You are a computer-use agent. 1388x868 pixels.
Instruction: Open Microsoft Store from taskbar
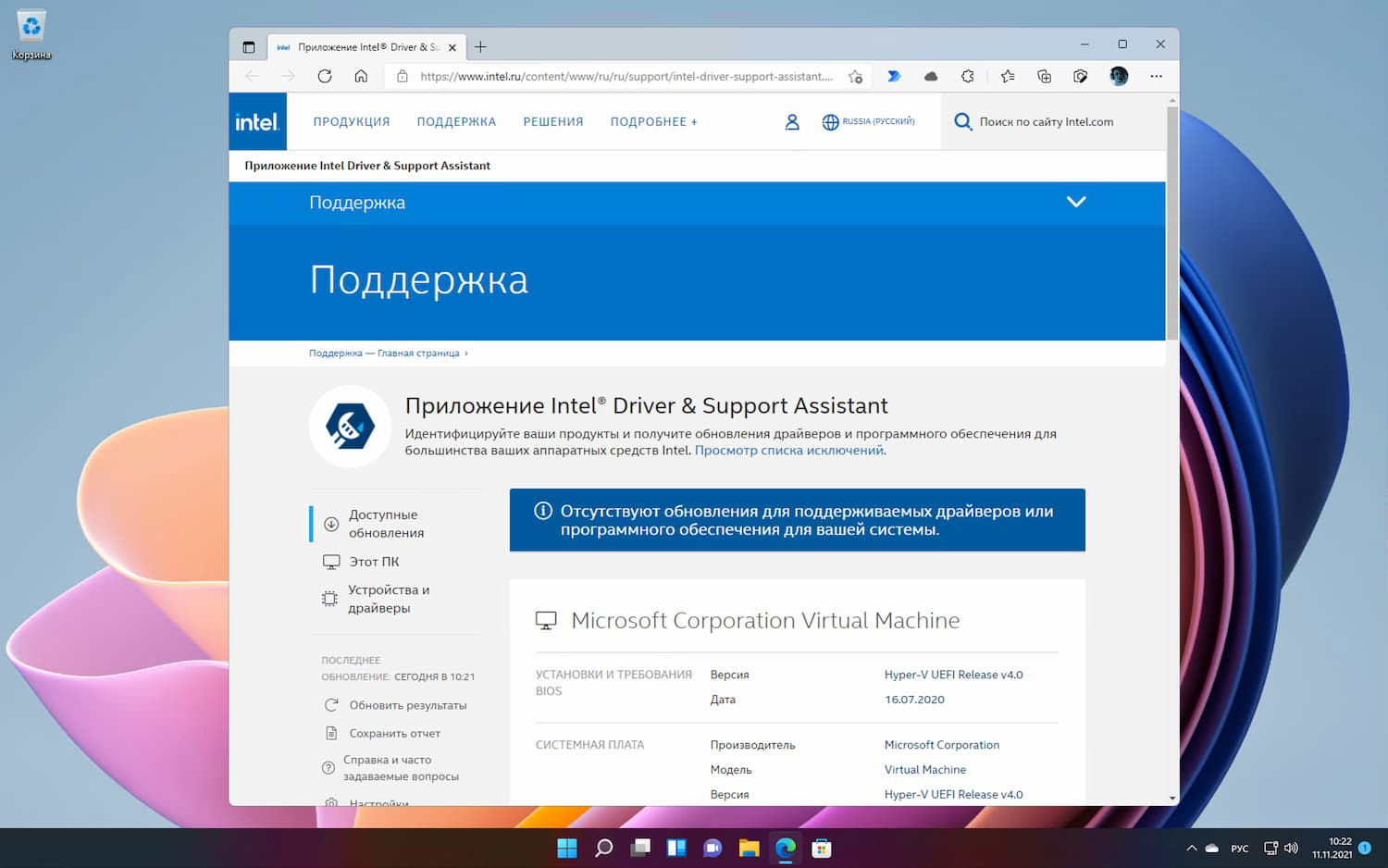[822, 848]
